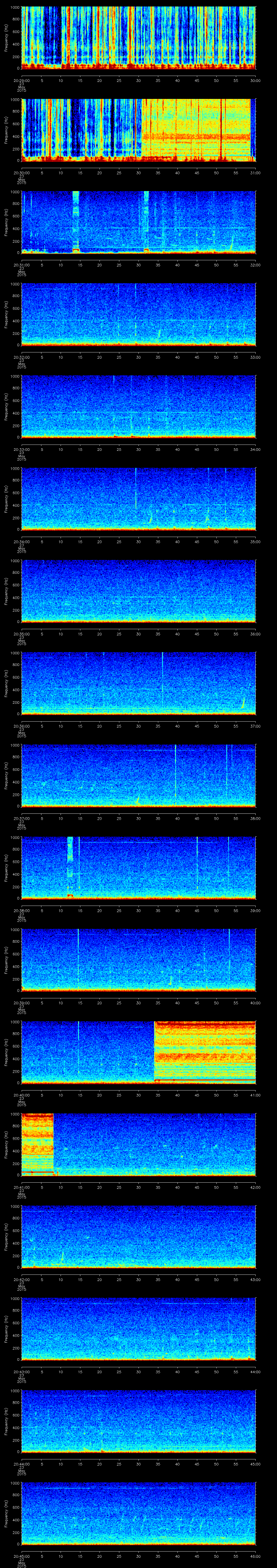Viewport: 277px width, 1568px height.
Task: Click the 20:29:00 start time label
Action: 21,80
